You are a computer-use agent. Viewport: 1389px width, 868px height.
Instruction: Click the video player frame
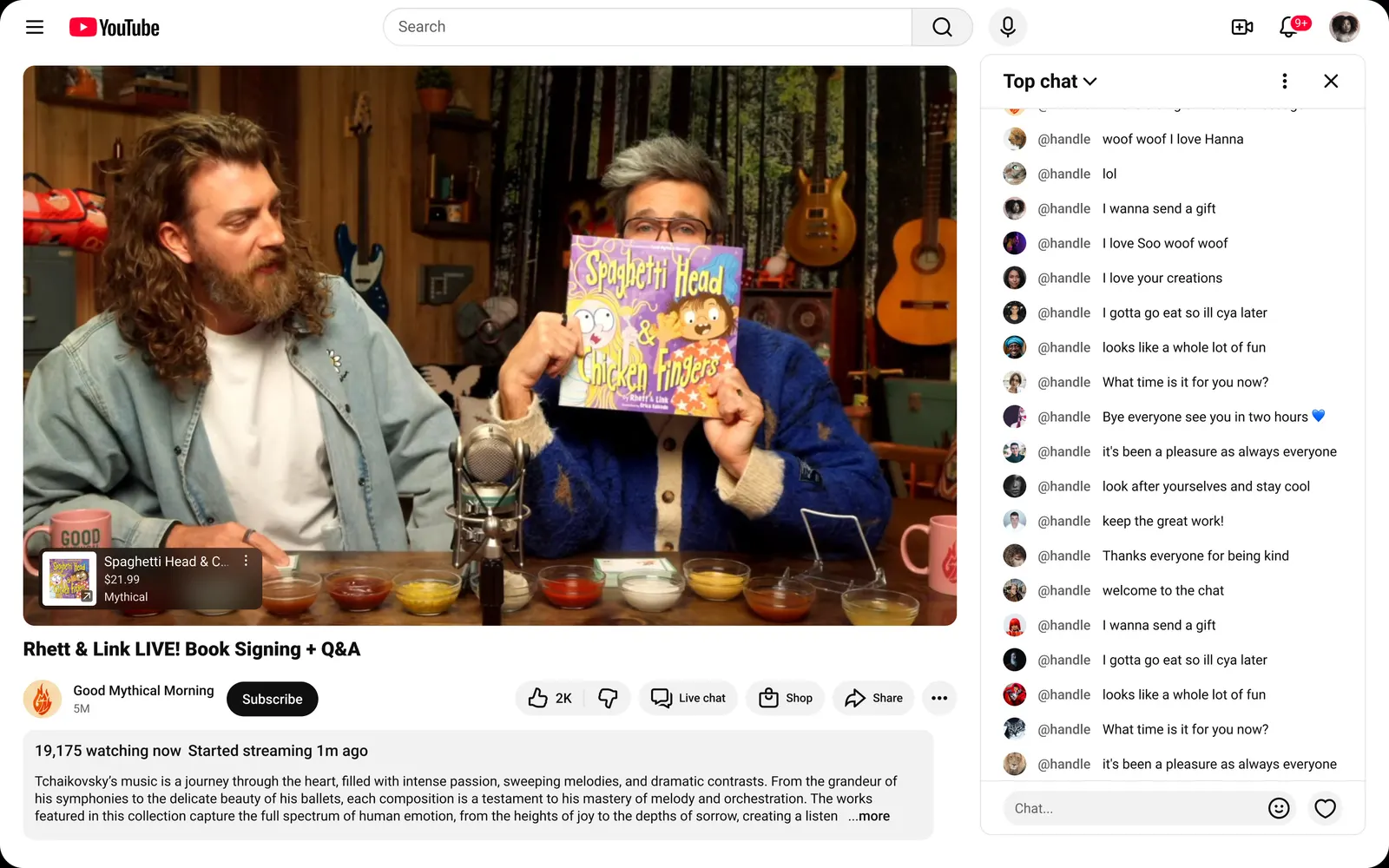[x=490, y=345]
